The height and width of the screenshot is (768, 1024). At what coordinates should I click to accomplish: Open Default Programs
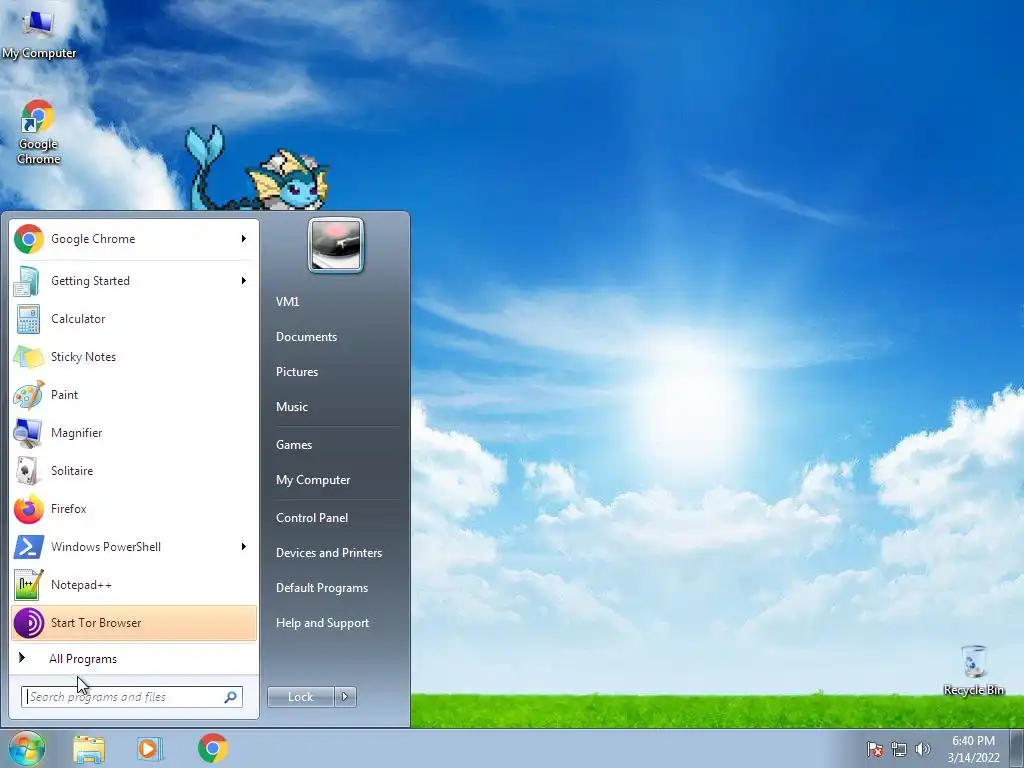[322, 588]
